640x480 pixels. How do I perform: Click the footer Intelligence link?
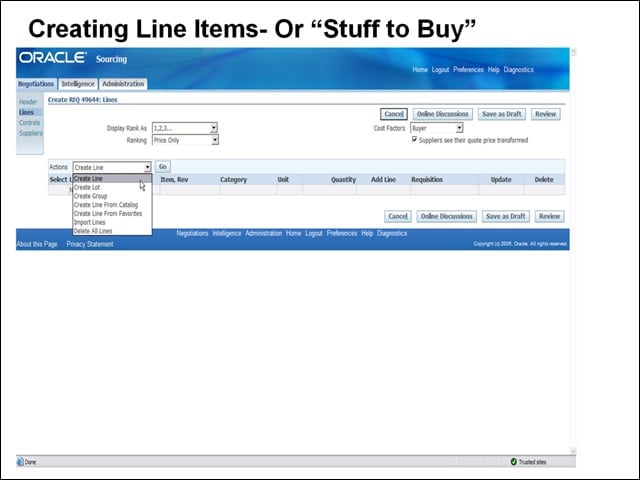tap(227, 233)
